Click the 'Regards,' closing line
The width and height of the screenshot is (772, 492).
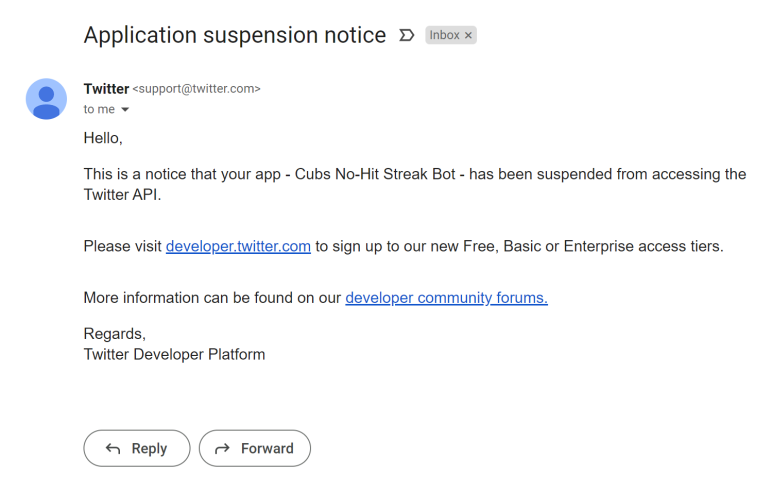pos(115,334)
